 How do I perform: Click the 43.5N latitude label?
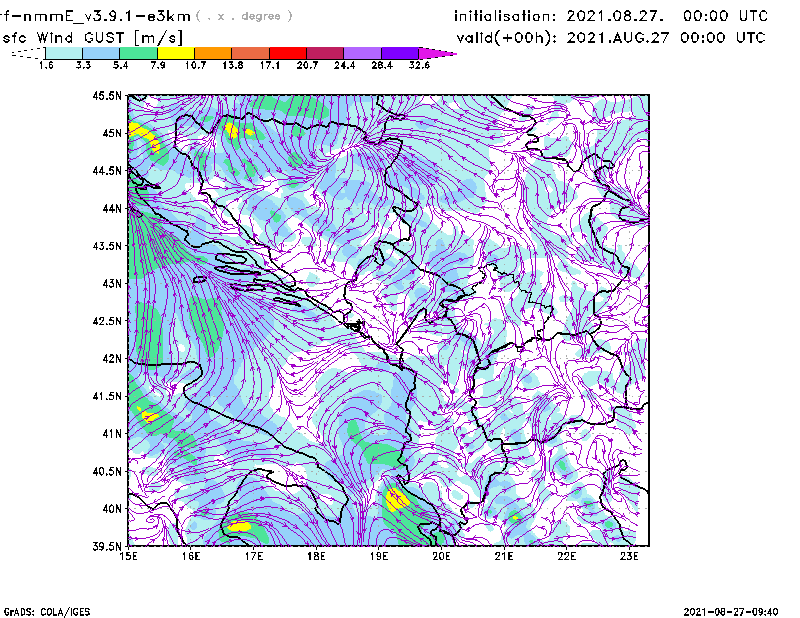(107, 246)
